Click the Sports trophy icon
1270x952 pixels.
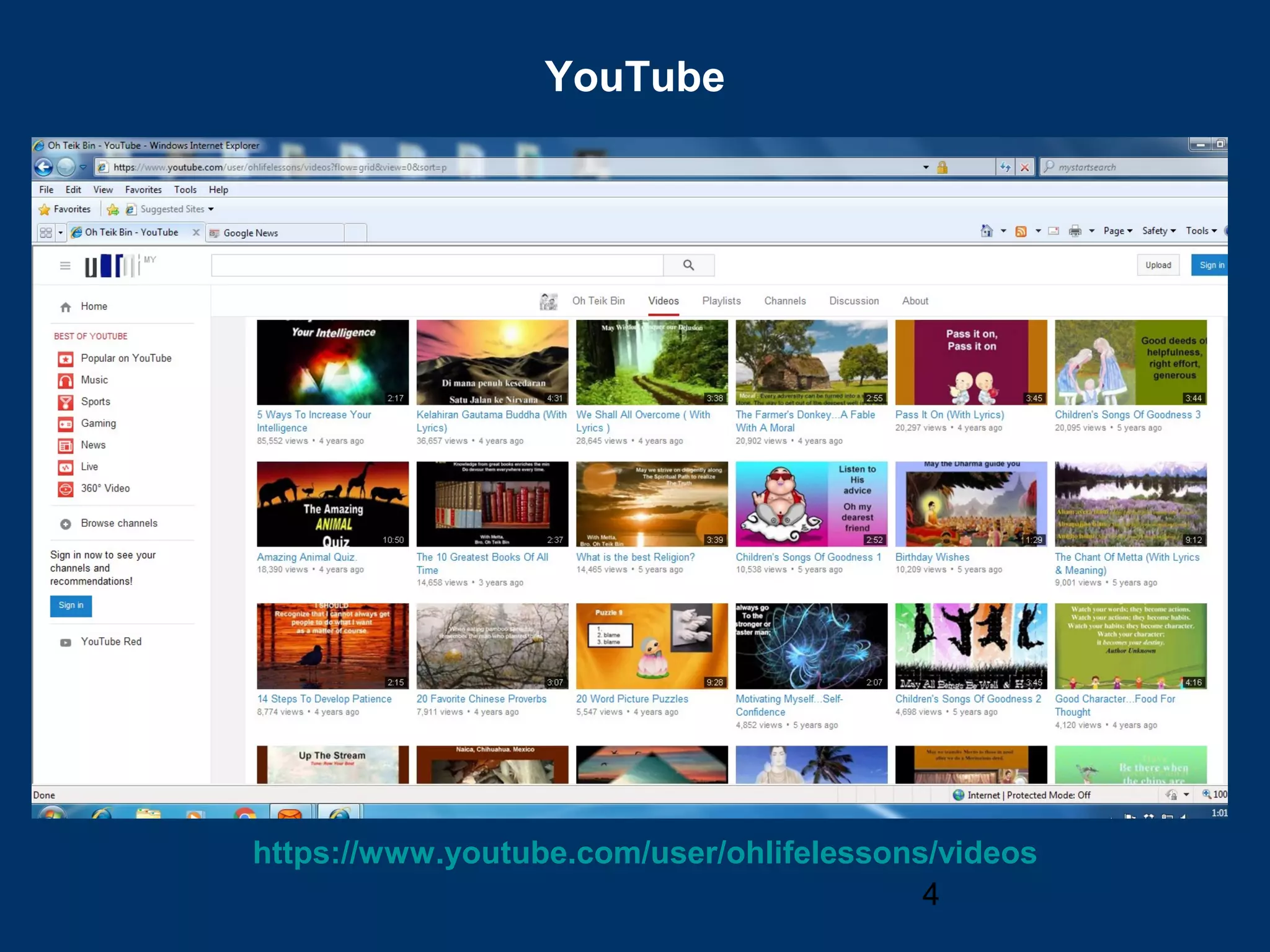point(66,402)
